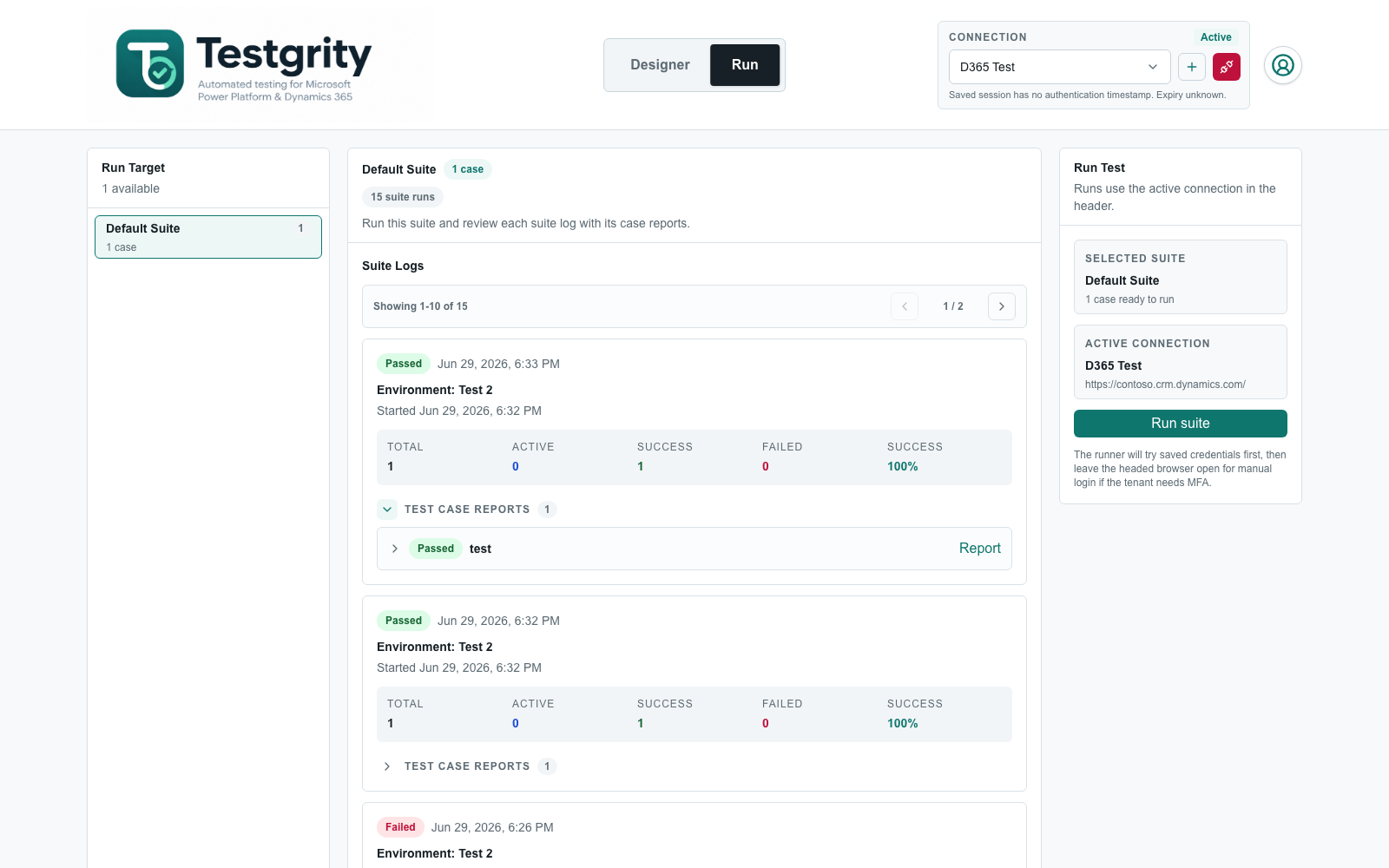
Task: Click Passed badge on 6:32 PM run
Action: click(404, 621)
